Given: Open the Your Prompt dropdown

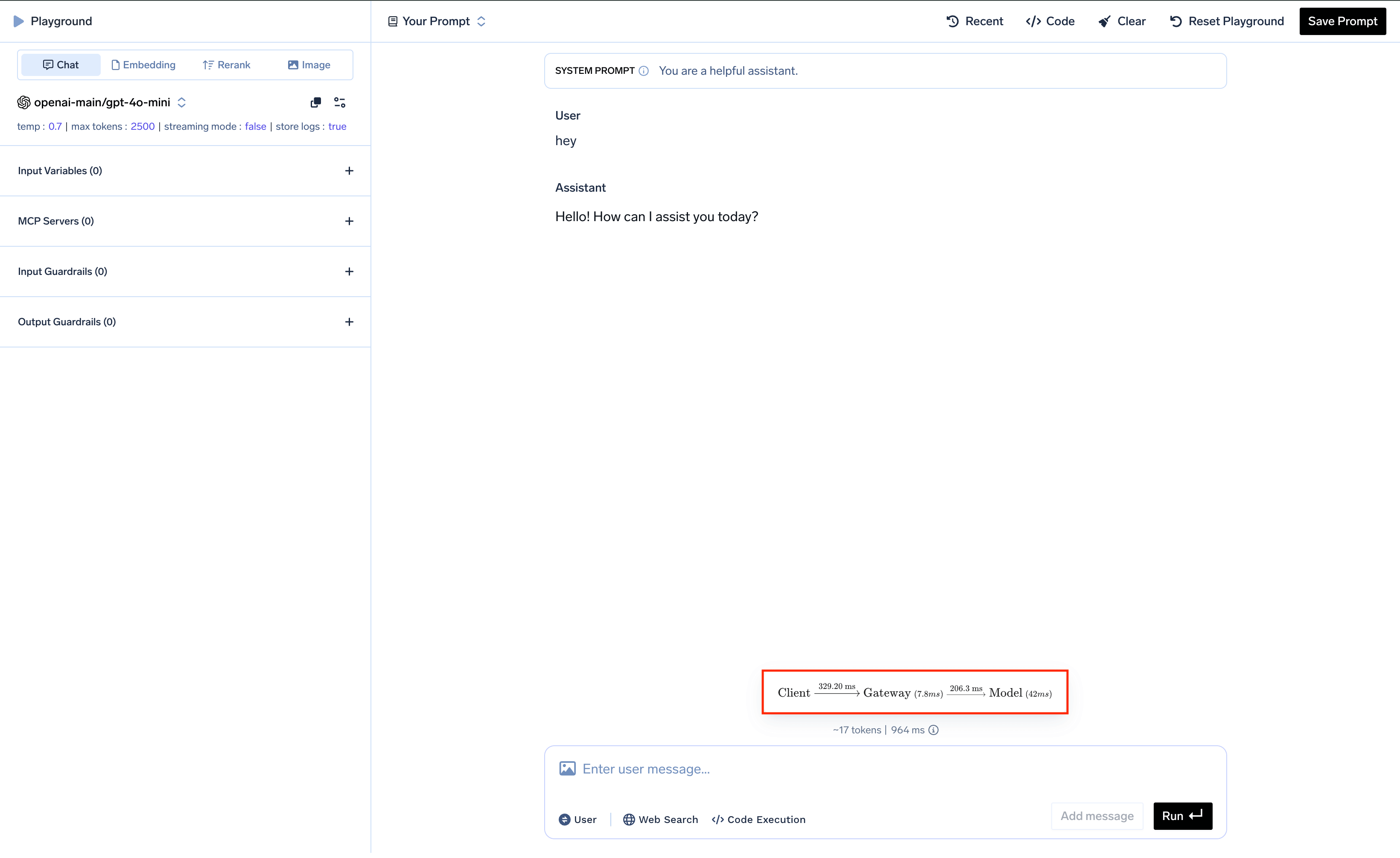Looking at the screenshot, I should coord(437,21).
